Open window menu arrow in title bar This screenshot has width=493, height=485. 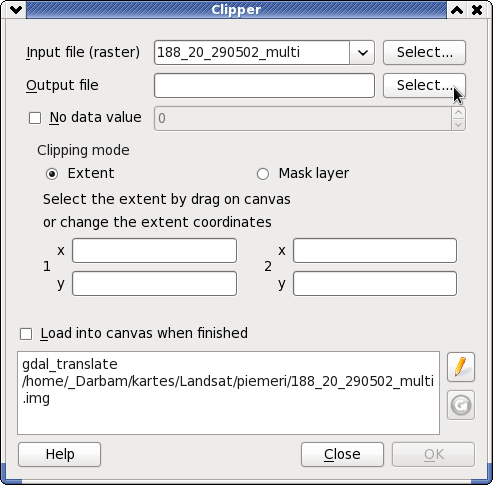16,10
